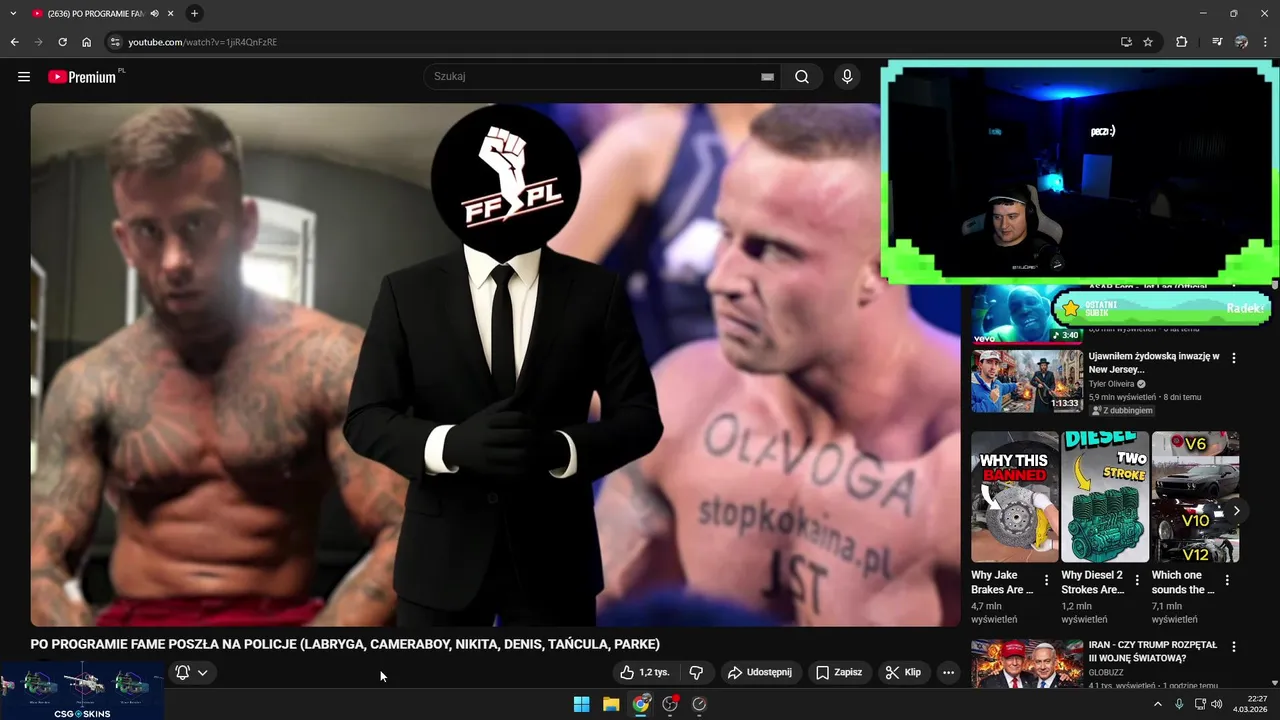Open Ujawniłem żydowską inwazję video thumbnail
Viewport: 1280px width, 720px height.
1027,381
